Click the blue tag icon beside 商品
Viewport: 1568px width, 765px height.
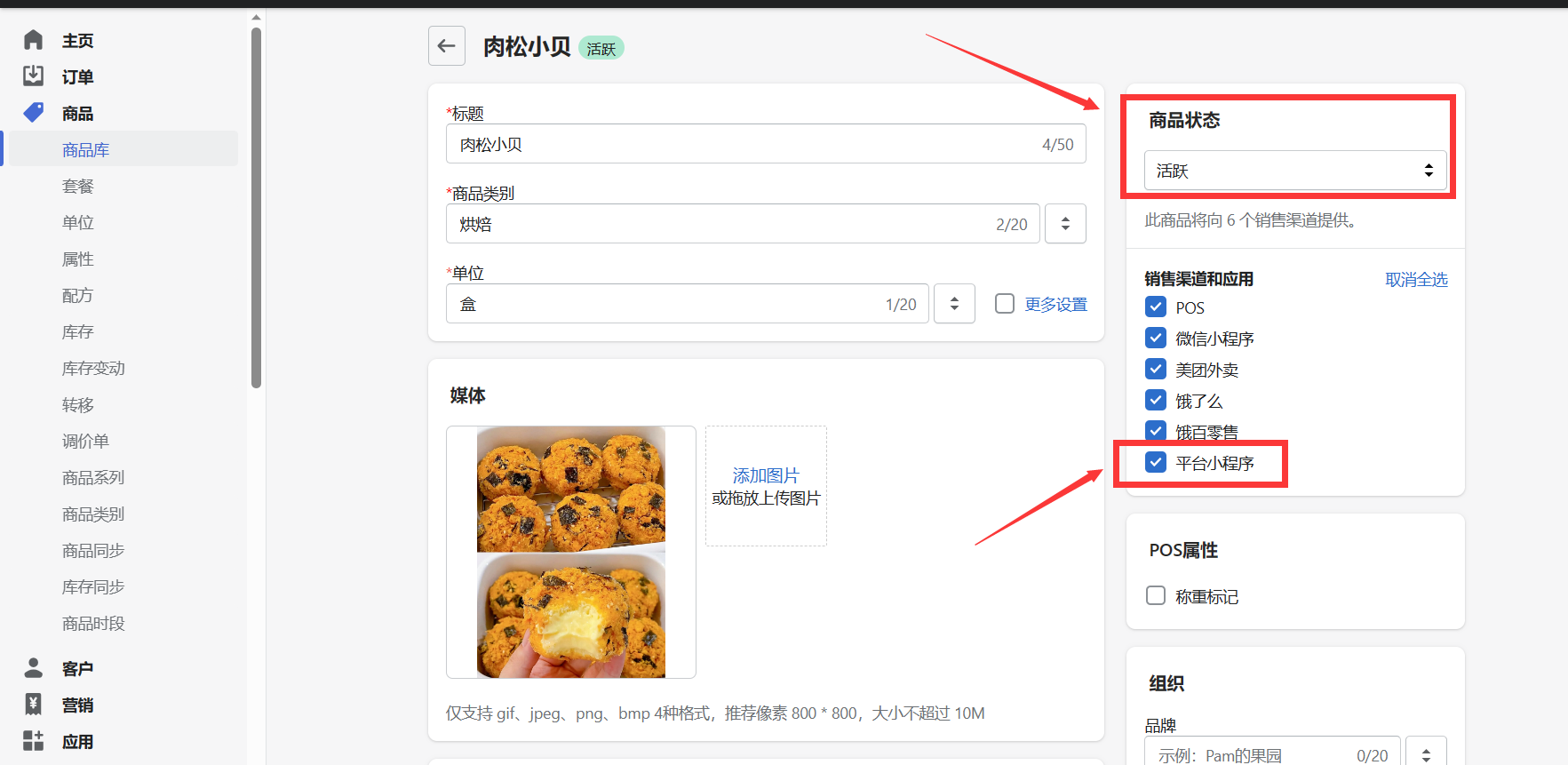(x=33, y=113)
